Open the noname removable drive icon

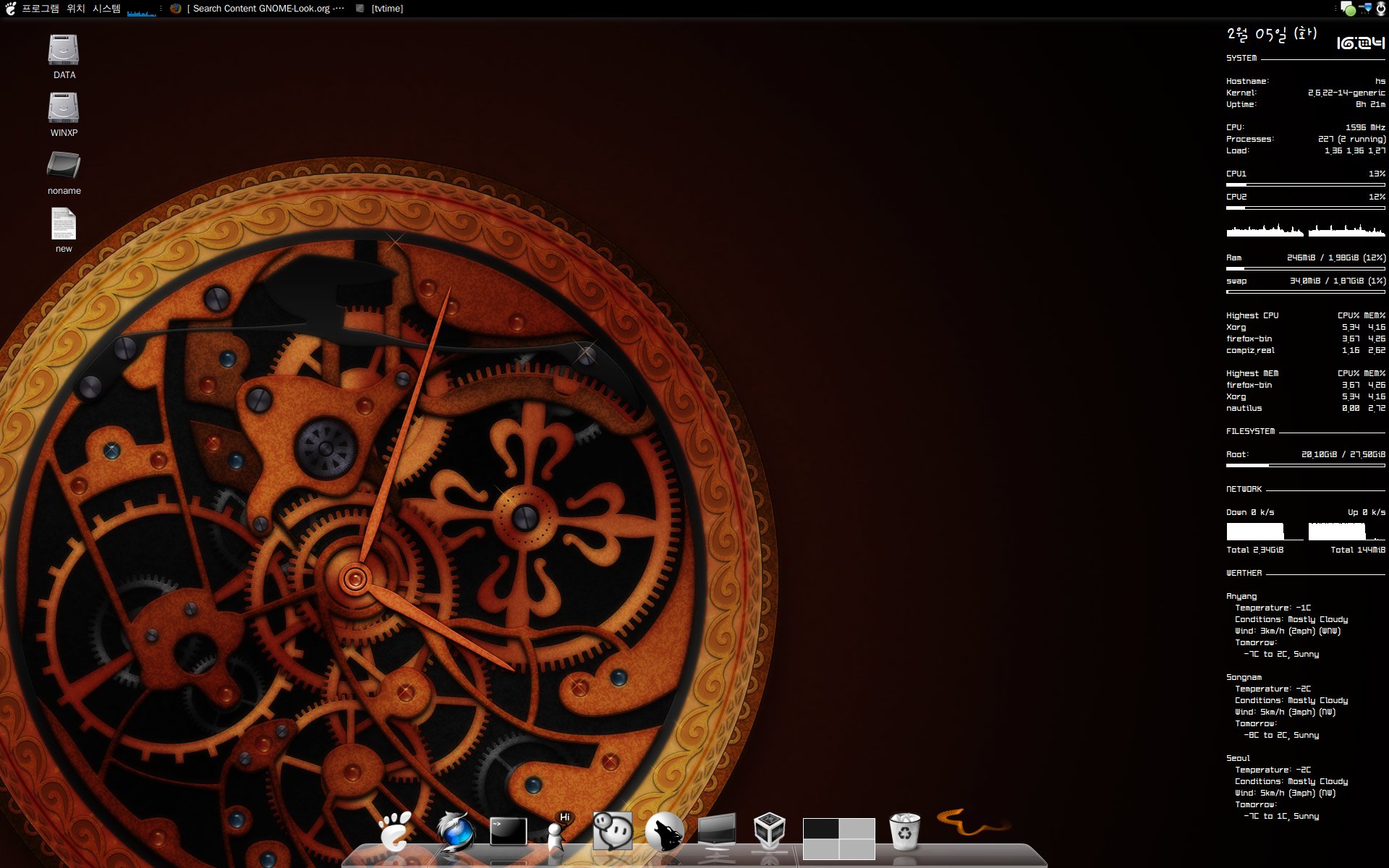[x=64, y=166]
